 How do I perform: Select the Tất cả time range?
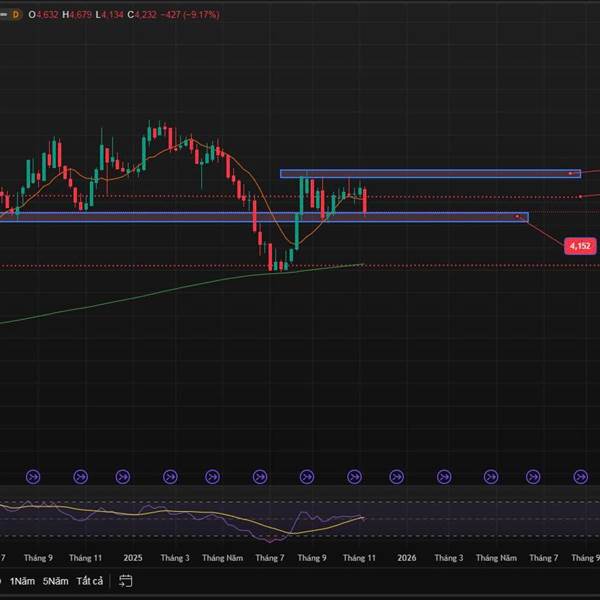90,581
